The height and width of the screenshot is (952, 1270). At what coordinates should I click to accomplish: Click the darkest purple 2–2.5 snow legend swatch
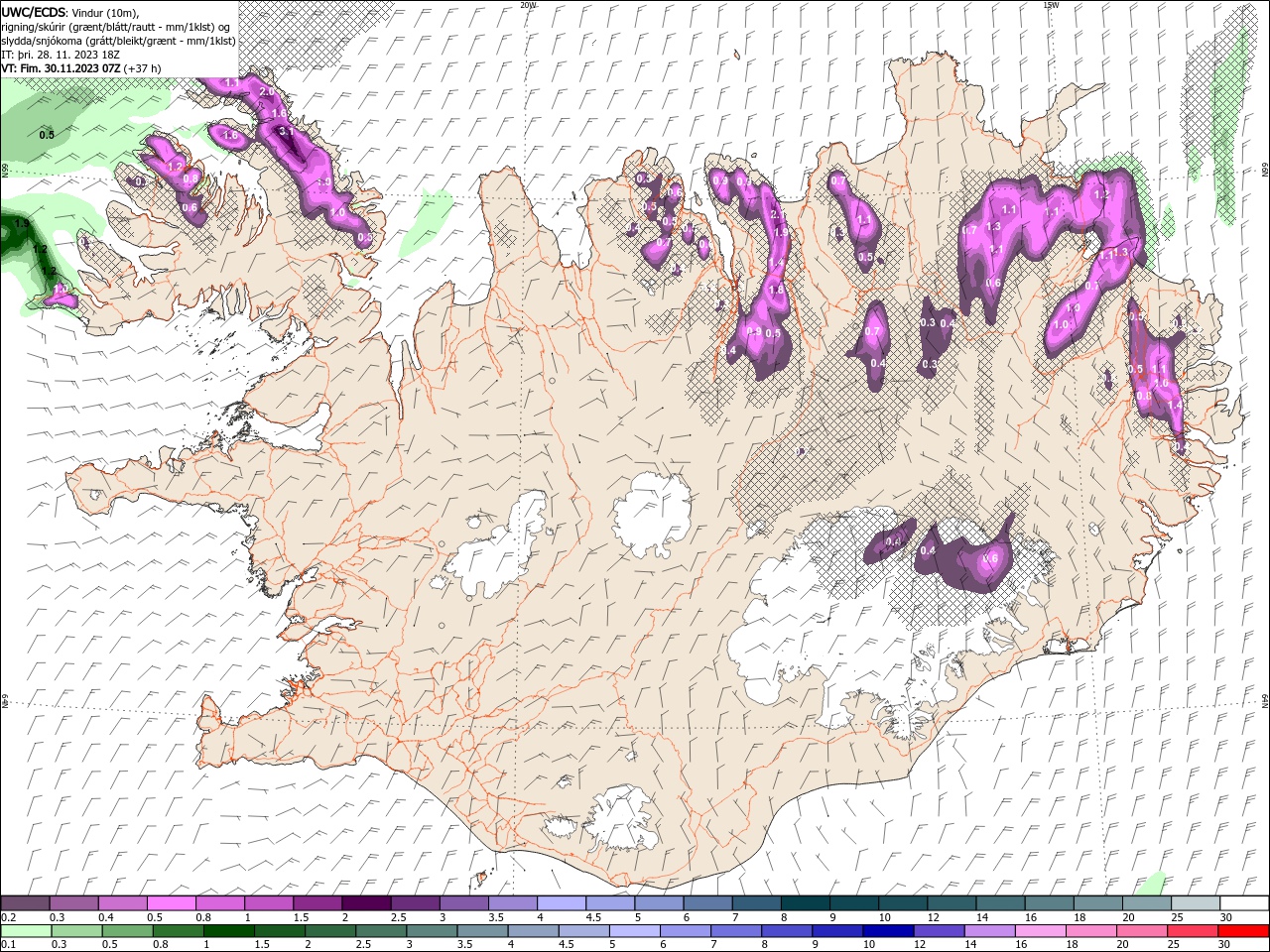[367, 903]
